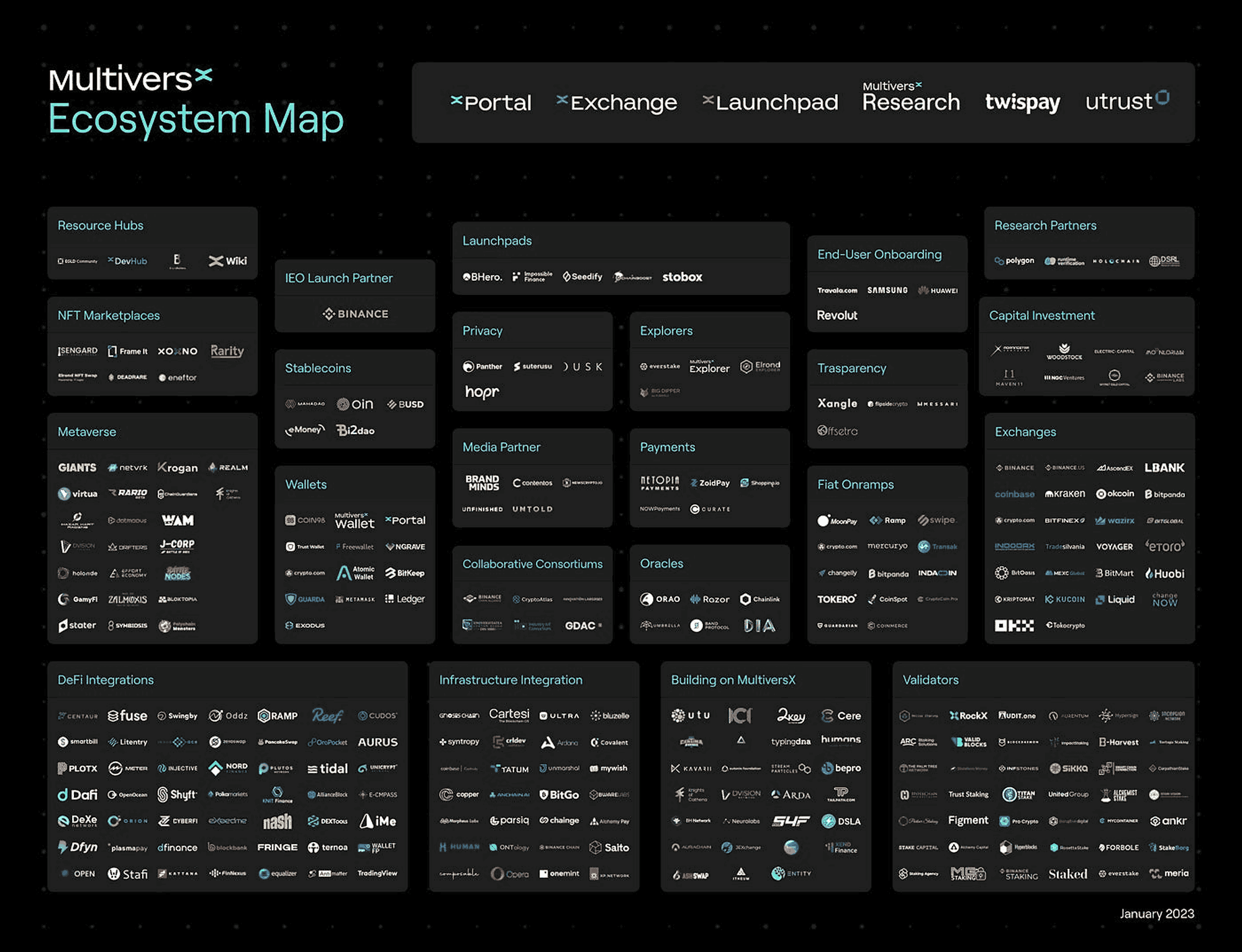This screenshot has width=1242, height=952.
Task: Select the hopr logo in Privacy
Action: click(x=482, y=392)
